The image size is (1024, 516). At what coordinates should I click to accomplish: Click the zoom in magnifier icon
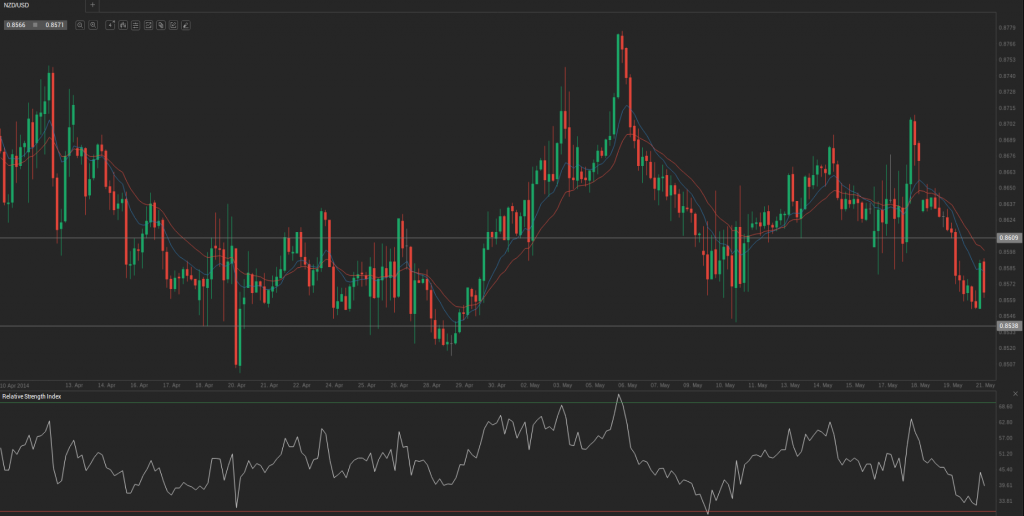pyautogui.click(x=93, y=24)
